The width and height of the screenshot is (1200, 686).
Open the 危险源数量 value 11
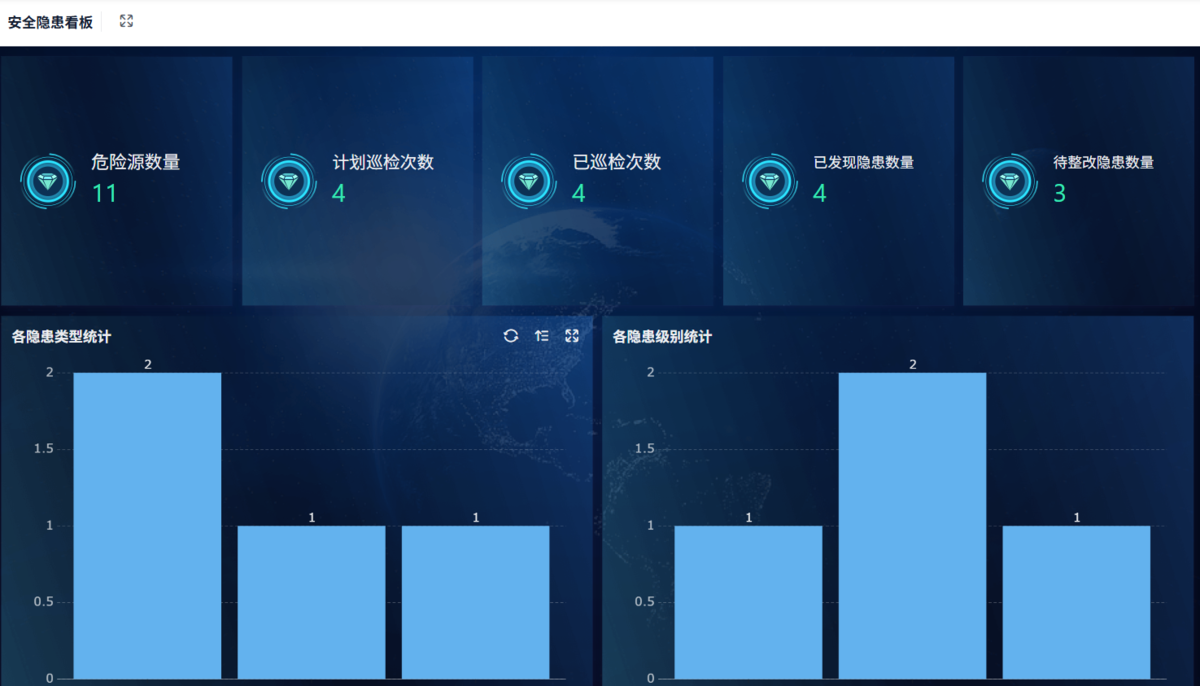pos(104,194)
